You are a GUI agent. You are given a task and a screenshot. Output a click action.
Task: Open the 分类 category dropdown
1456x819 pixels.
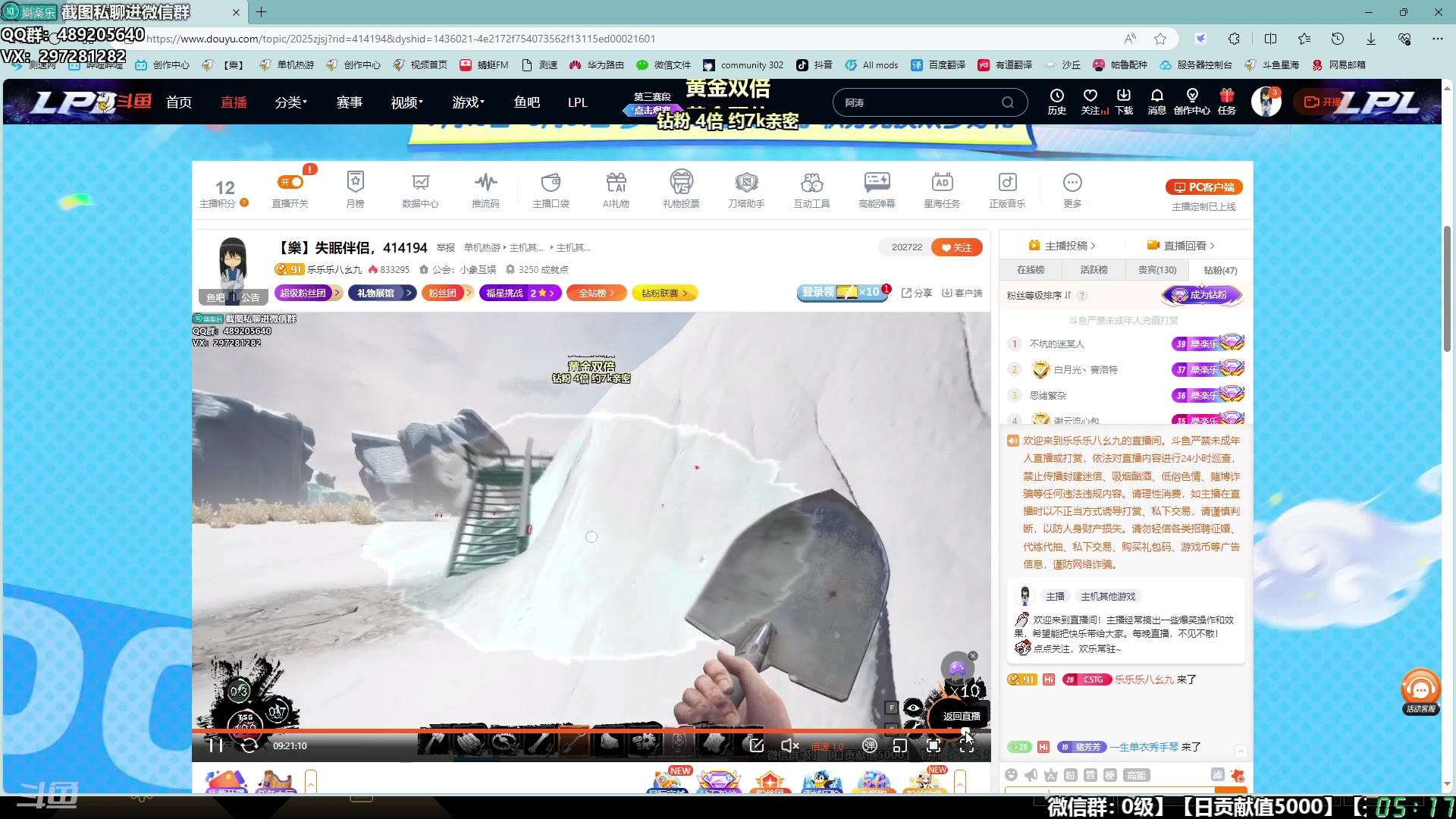(290, 102)
